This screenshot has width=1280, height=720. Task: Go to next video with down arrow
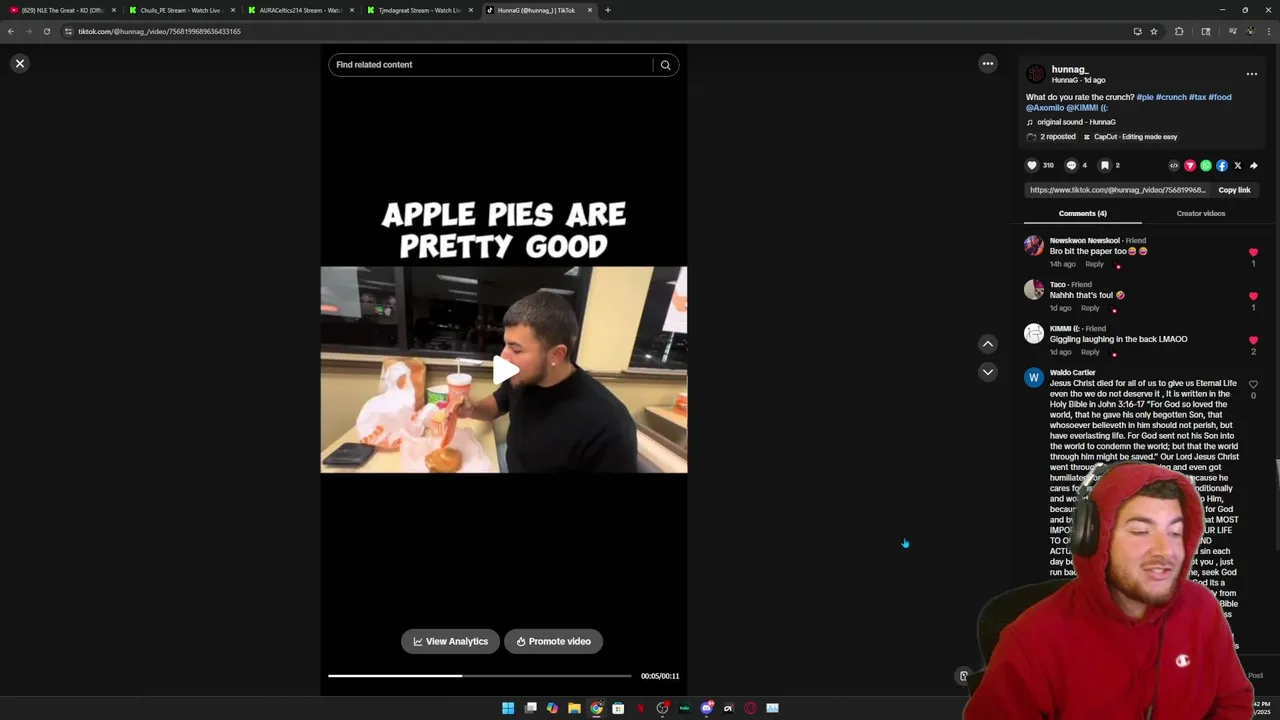[x=987, y=372]
